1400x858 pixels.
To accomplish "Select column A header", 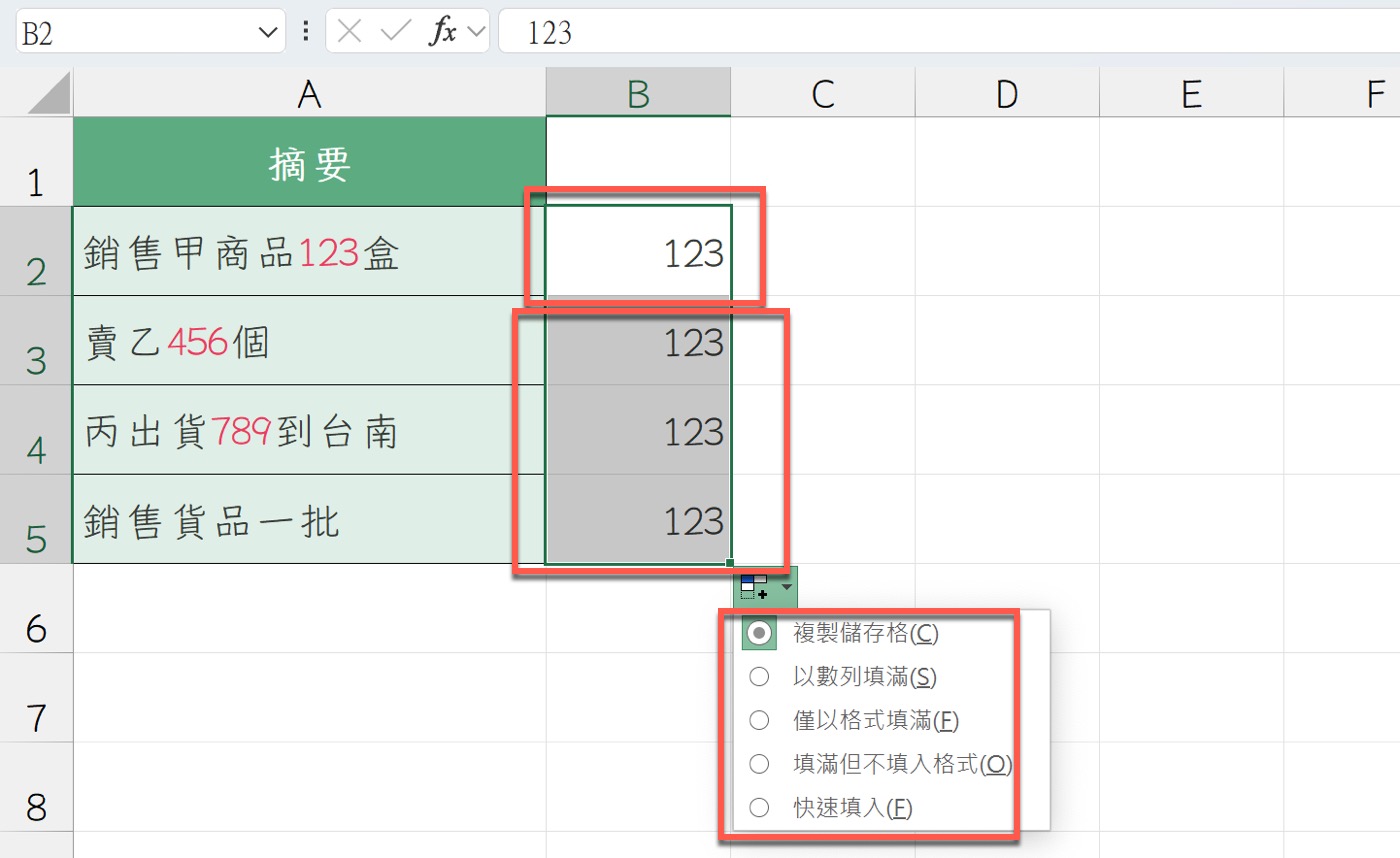I will (x=310, y=94).
